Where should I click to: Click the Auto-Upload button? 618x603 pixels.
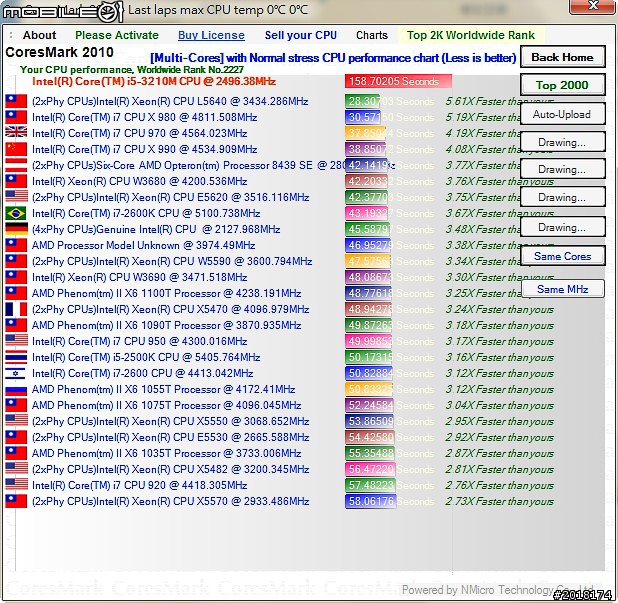tap(562, 114)
